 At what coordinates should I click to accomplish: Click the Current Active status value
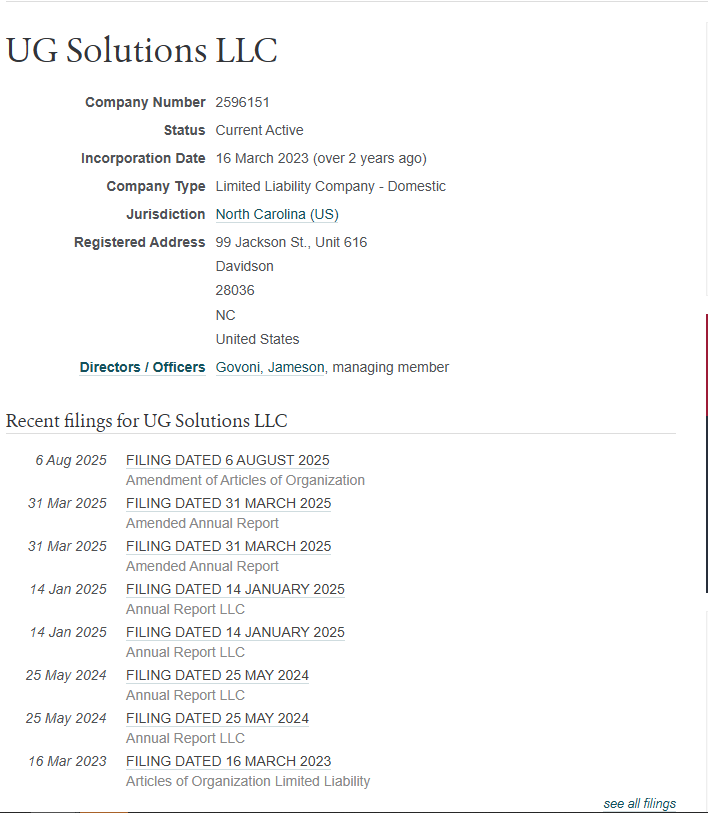[259, 131]
